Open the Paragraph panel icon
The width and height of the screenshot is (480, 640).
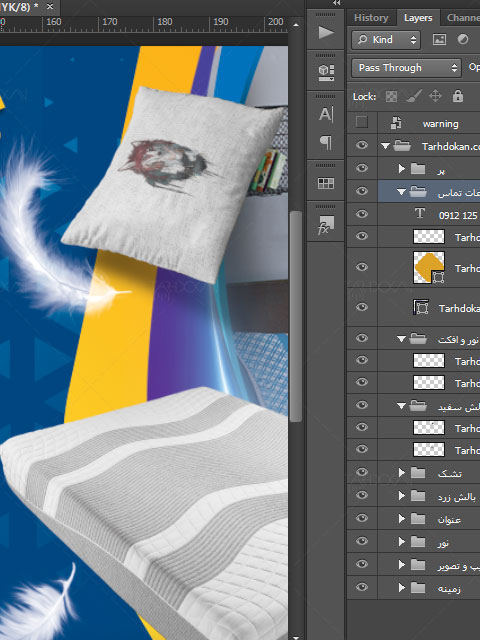point(325,142)
